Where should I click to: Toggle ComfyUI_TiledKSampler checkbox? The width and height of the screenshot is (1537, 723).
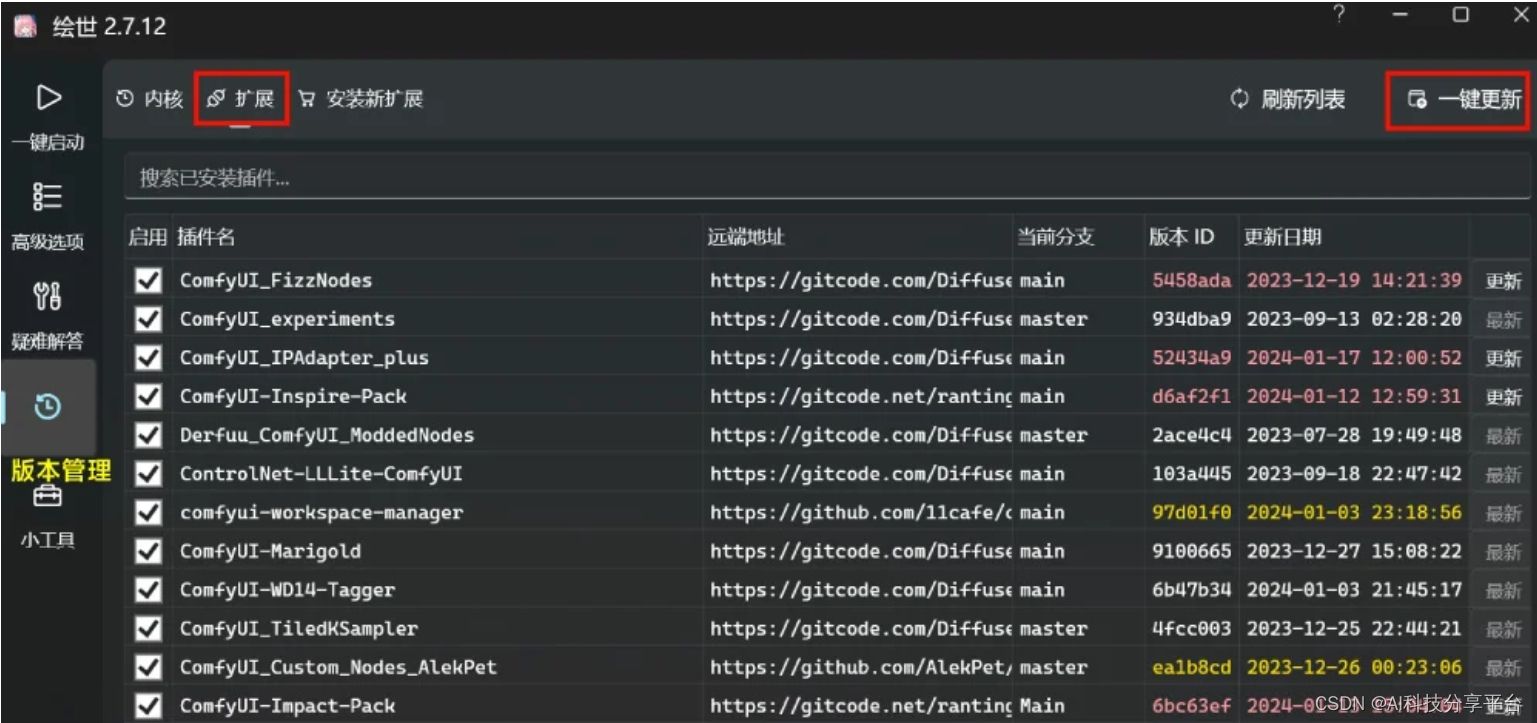(148, 629)
